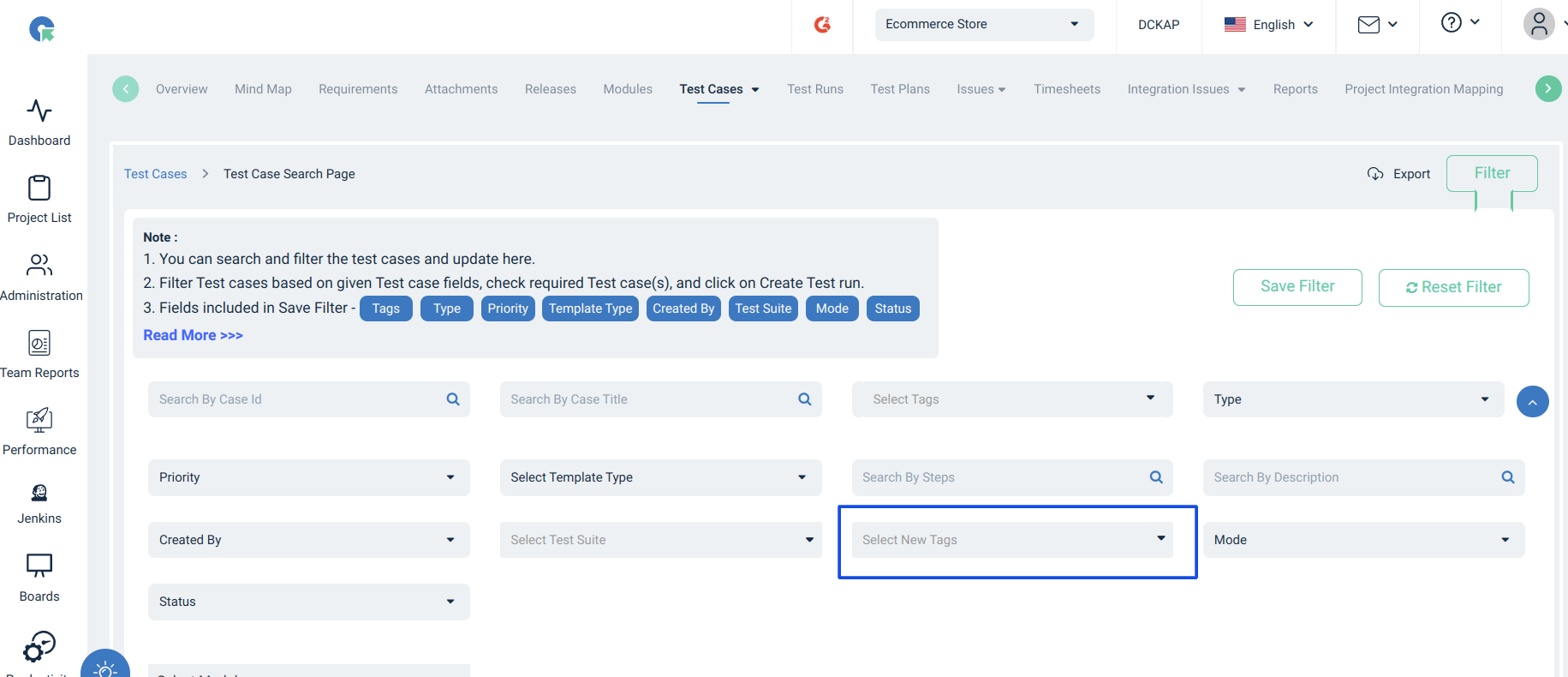This screenshot has height=677, width=1568.
Task: Click the Filter button
Action: click(1492, 173)
